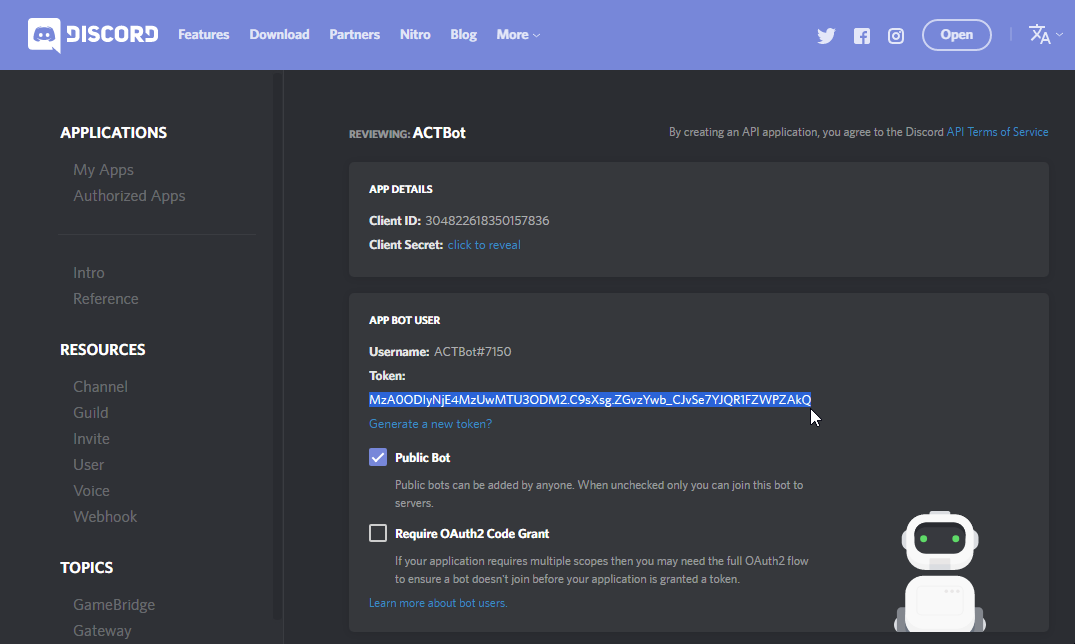Open the API Terms of Service link
1075x644 pixels.
tap(997, 132)
